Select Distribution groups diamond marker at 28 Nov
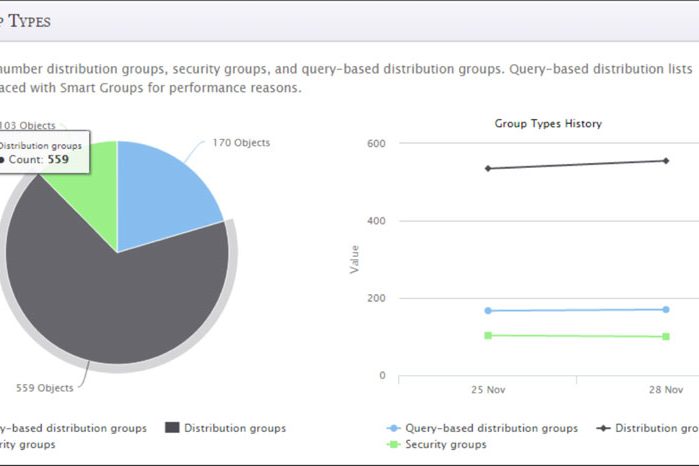This screenshot has height=466, width=699. click(x=666, y=161)
